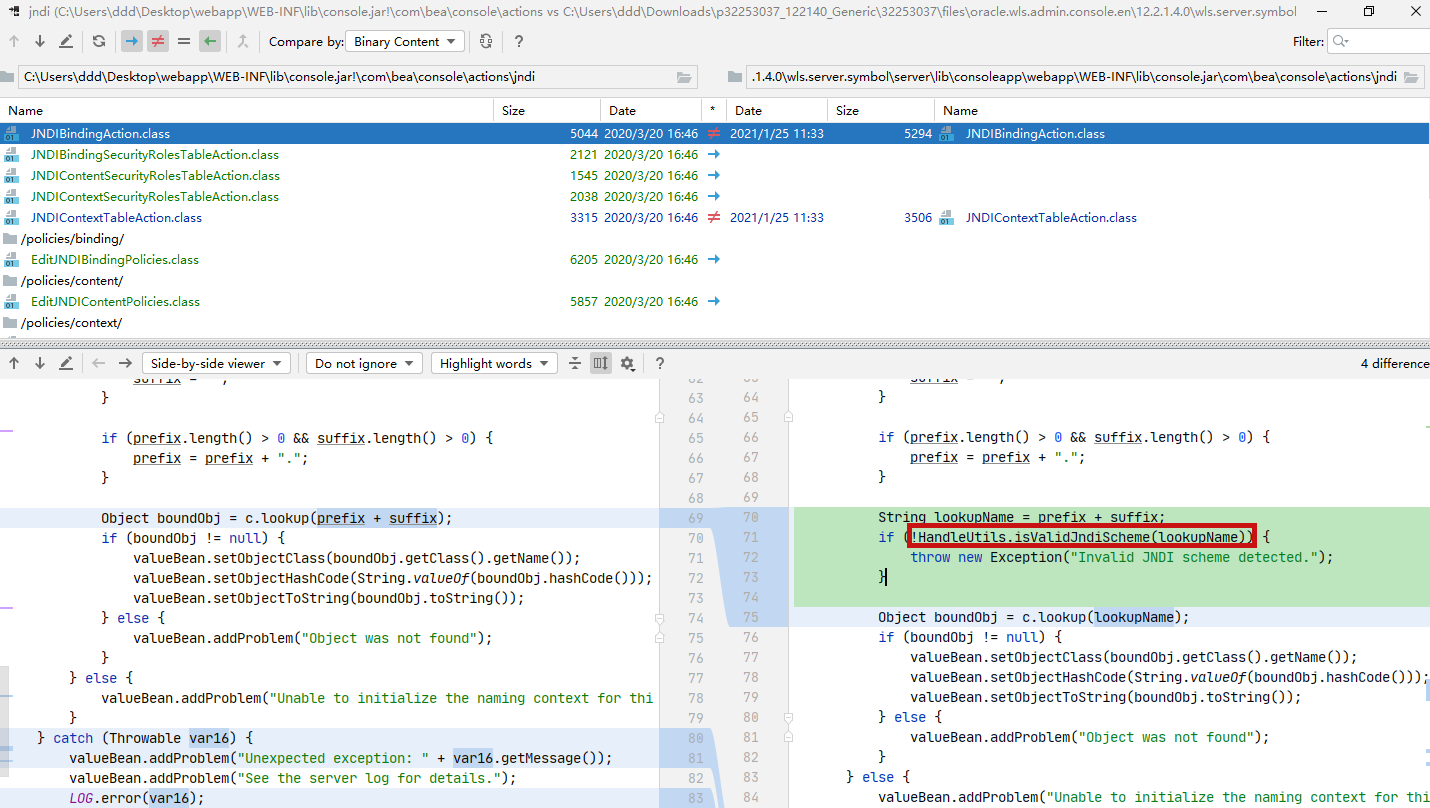Click class file icon of right JNDIBindingAction.class
This screenshot has height=808, width=1430.
click(x=946, y=133)
